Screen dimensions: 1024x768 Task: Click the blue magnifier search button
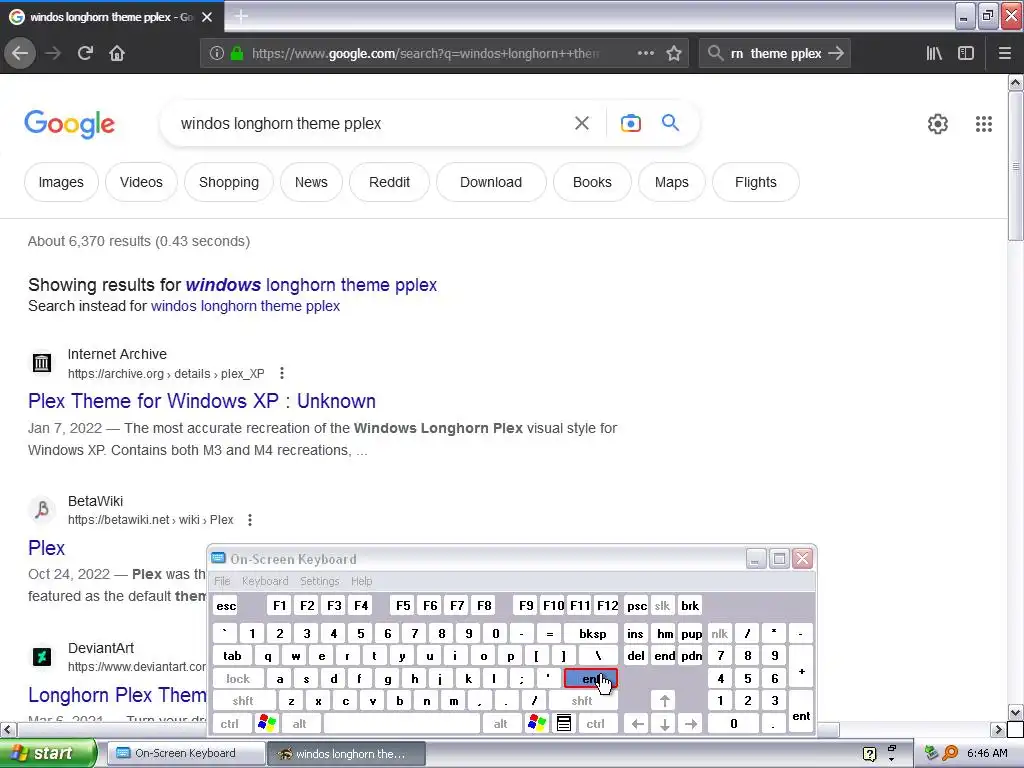click(670, 122)
